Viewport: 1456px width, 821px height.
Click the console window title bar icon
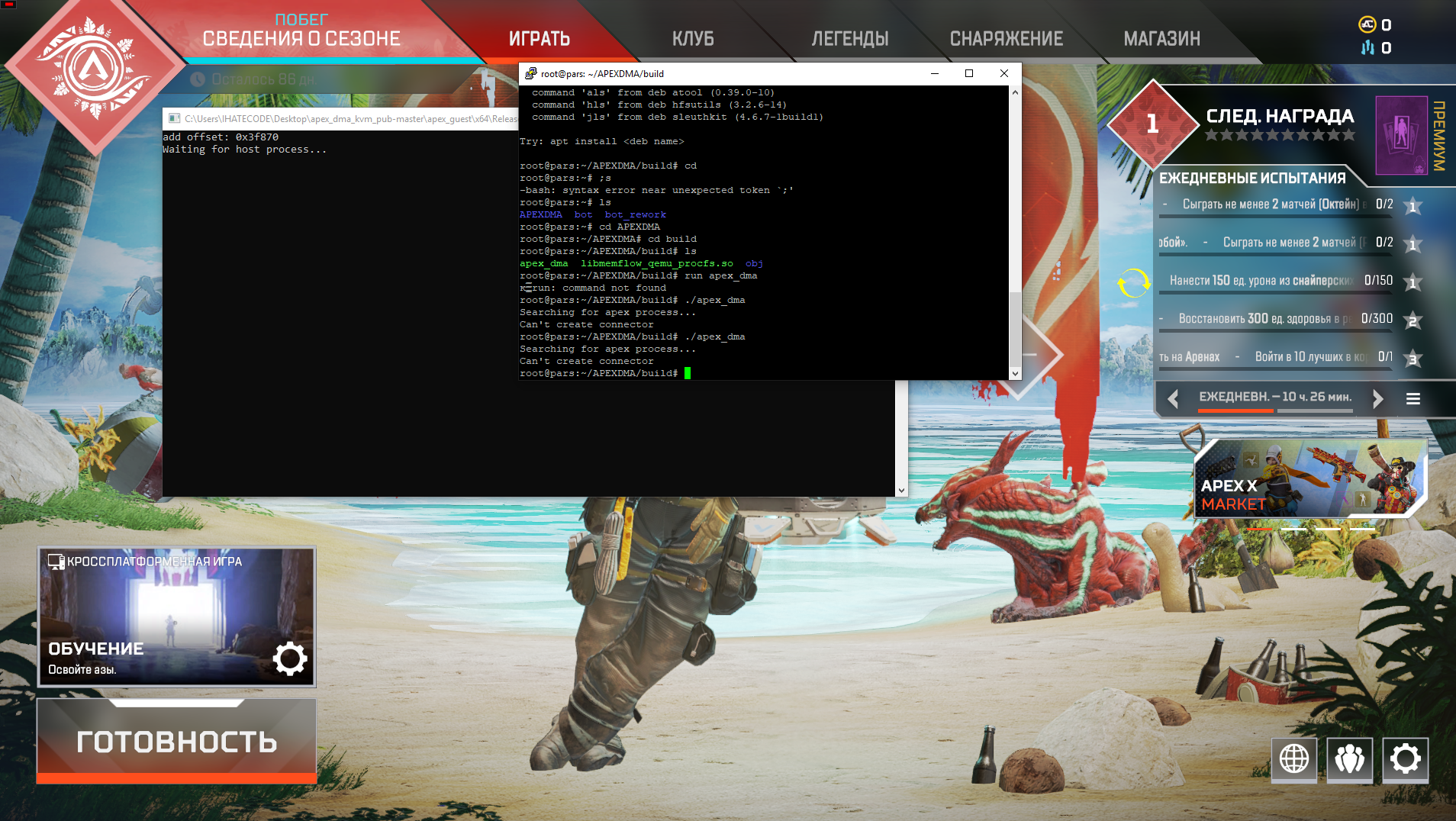coord(174,118)
